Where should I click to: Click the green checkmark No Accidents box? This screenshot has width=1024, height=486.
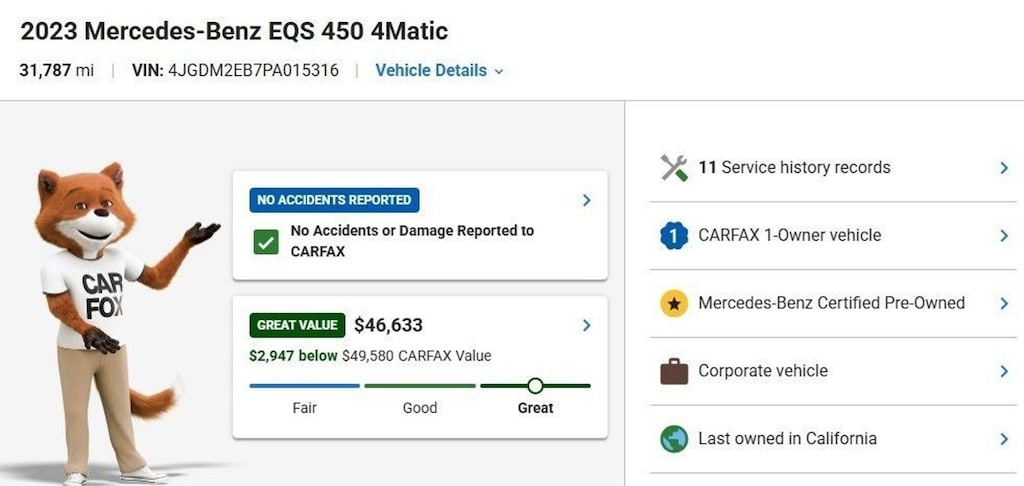coord(266,242)
